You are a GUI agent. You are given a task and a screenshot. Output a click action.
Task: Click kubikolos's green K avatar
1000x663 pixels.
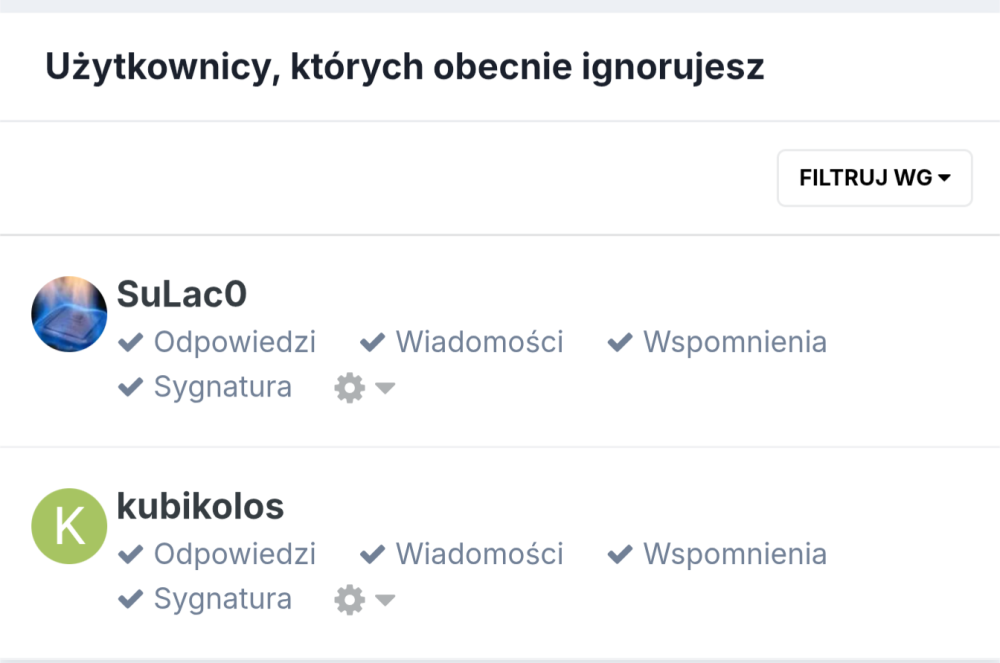[x=69, y=526]
